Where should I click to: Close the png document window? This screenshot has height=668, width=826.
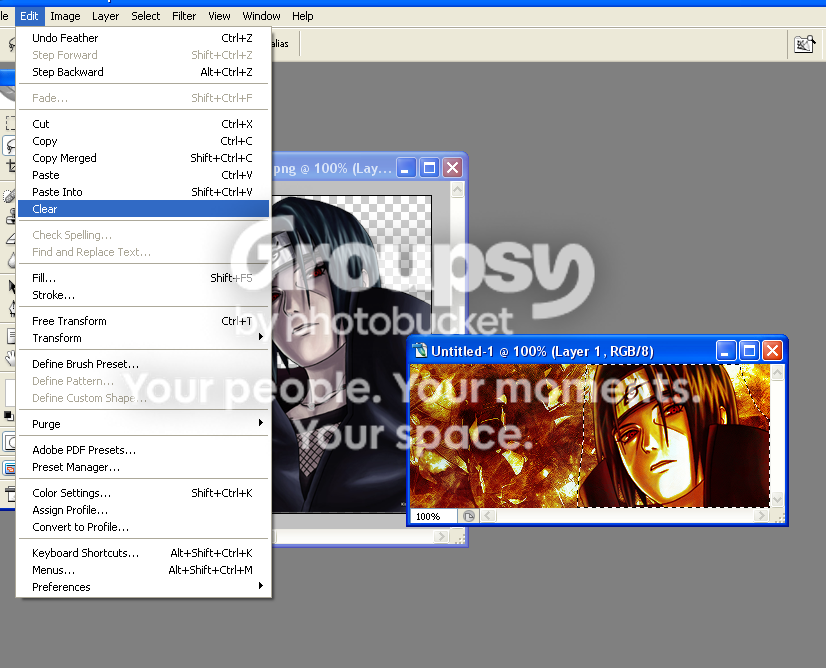pos(452,168)
